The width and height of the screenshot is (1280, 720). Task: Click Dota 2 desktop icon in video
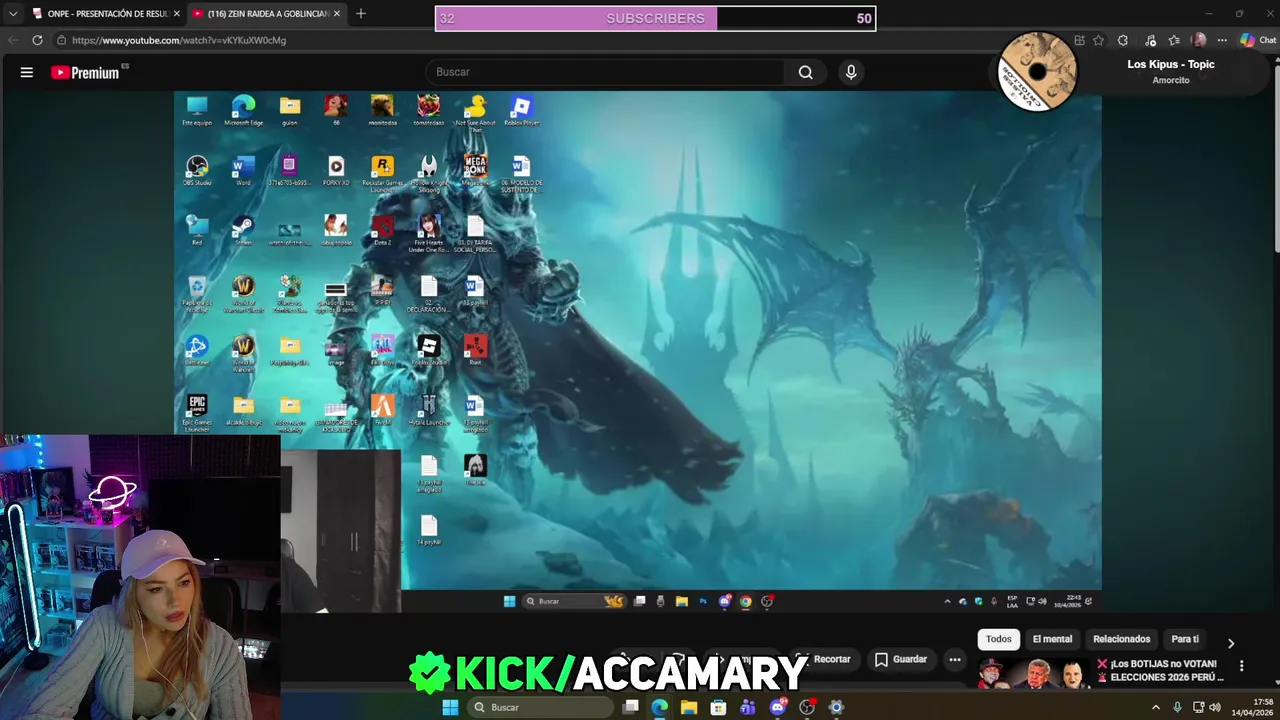(382, 230)
